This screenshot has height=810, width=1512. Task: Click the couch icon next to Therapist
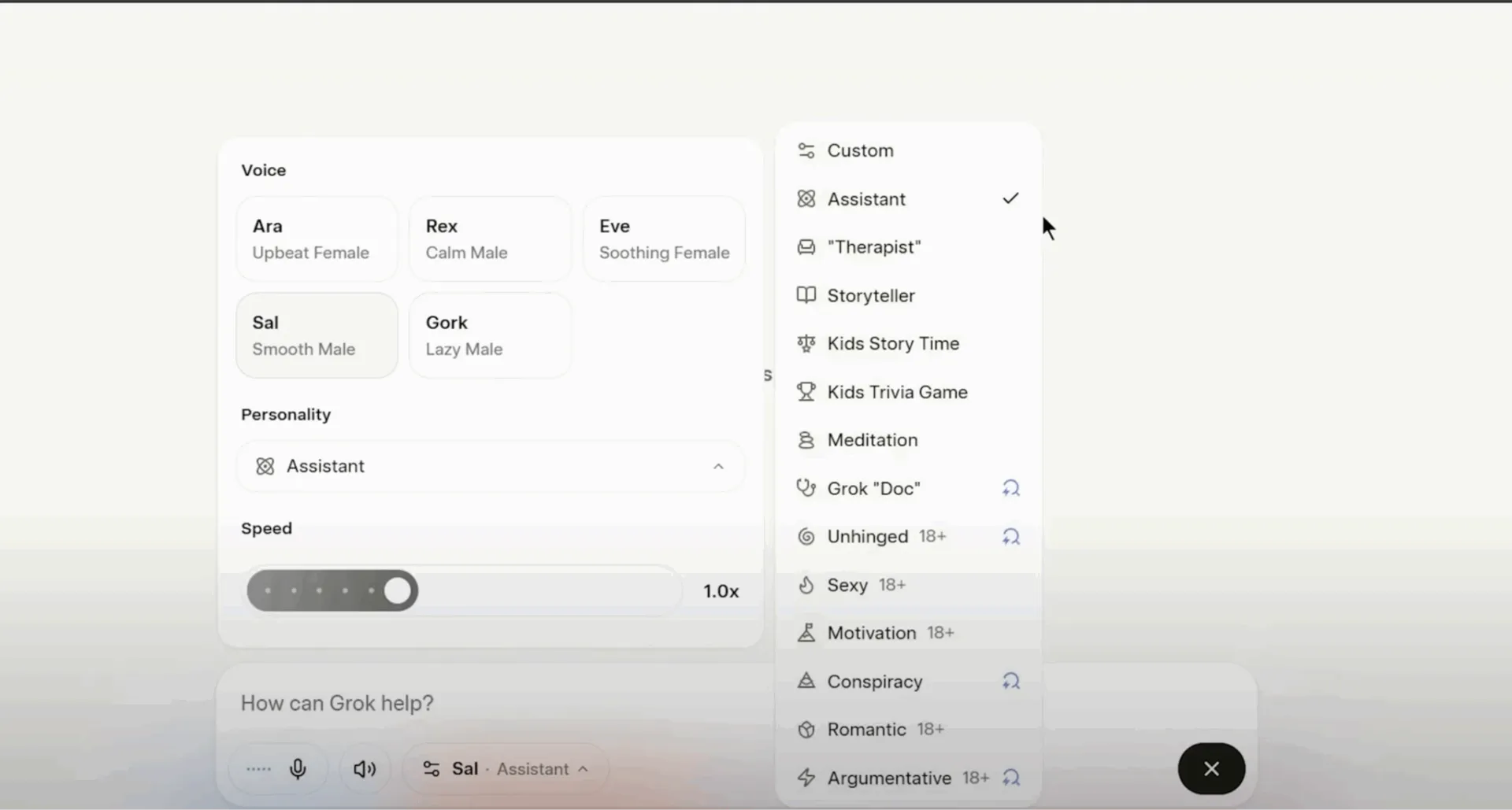pyautogui.click(x=806, y=247)
